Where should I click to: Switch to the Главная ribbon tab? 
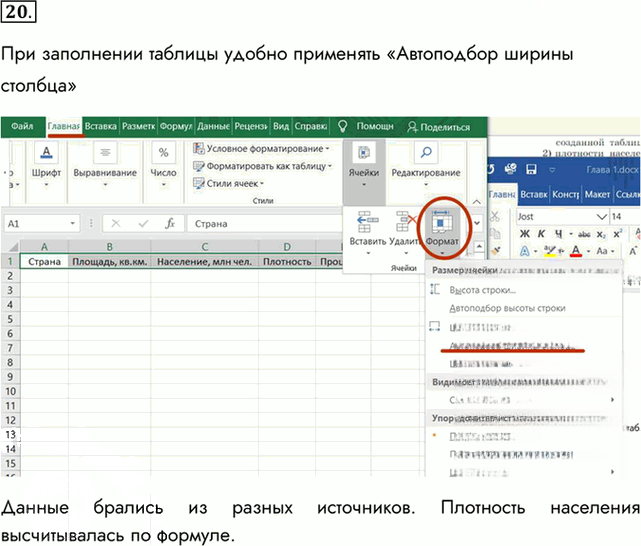[x=63, y=126]
